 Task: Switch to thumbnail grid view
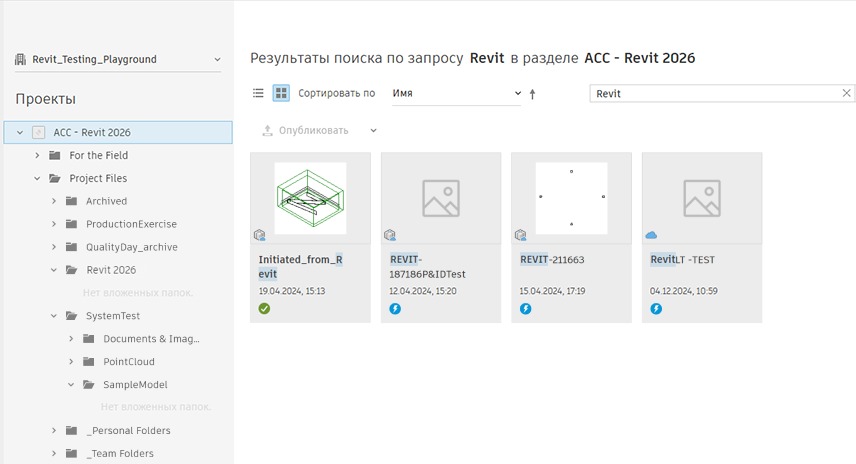pos(281,93)
